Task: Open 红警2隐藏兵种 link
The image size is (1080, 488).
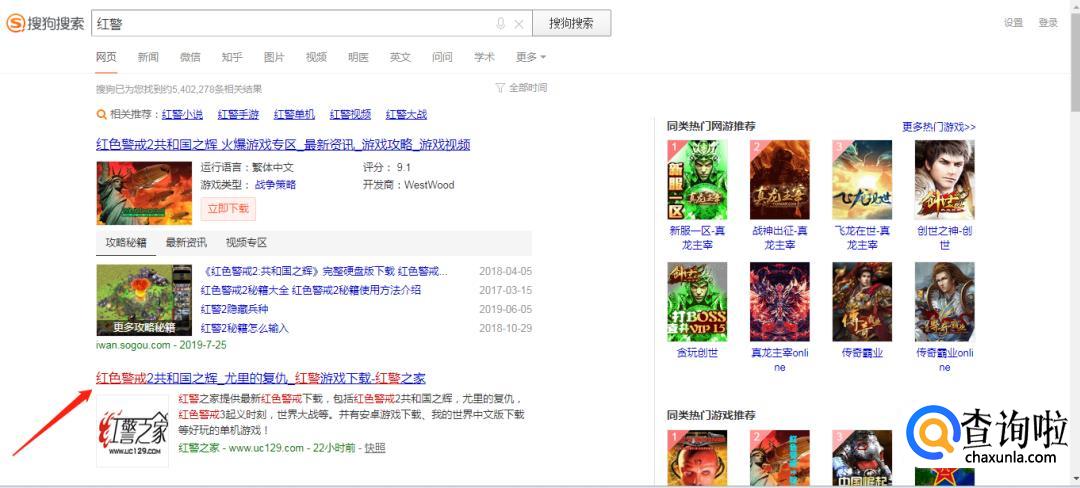Action: [234, 309]
